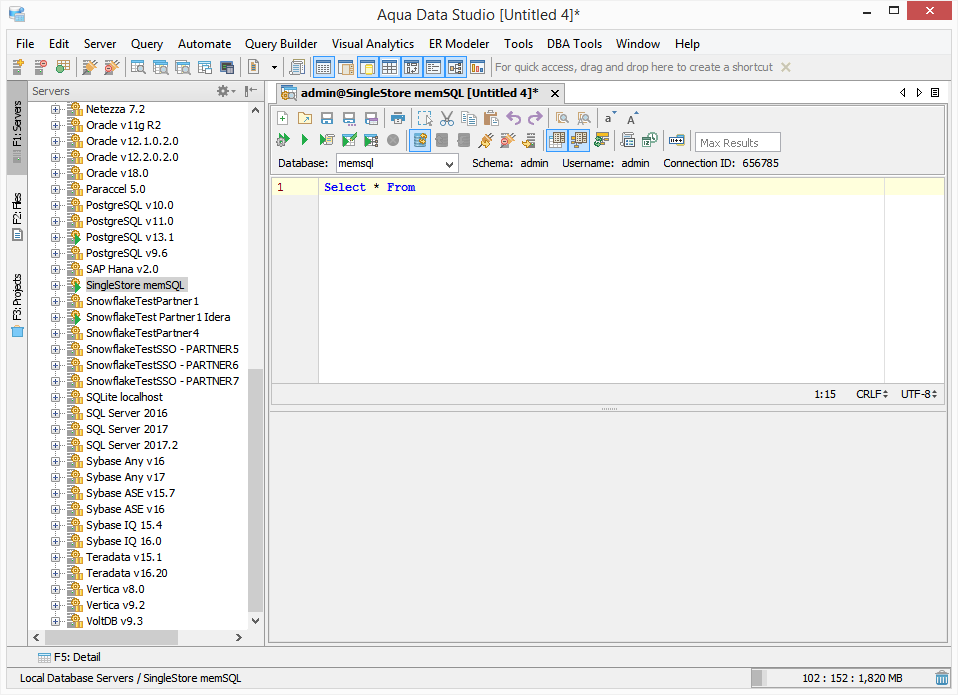This screenshot has width=958, height=695.
Task: Open the dark terminal window icon in main toolbar
Action: [227, 67]
